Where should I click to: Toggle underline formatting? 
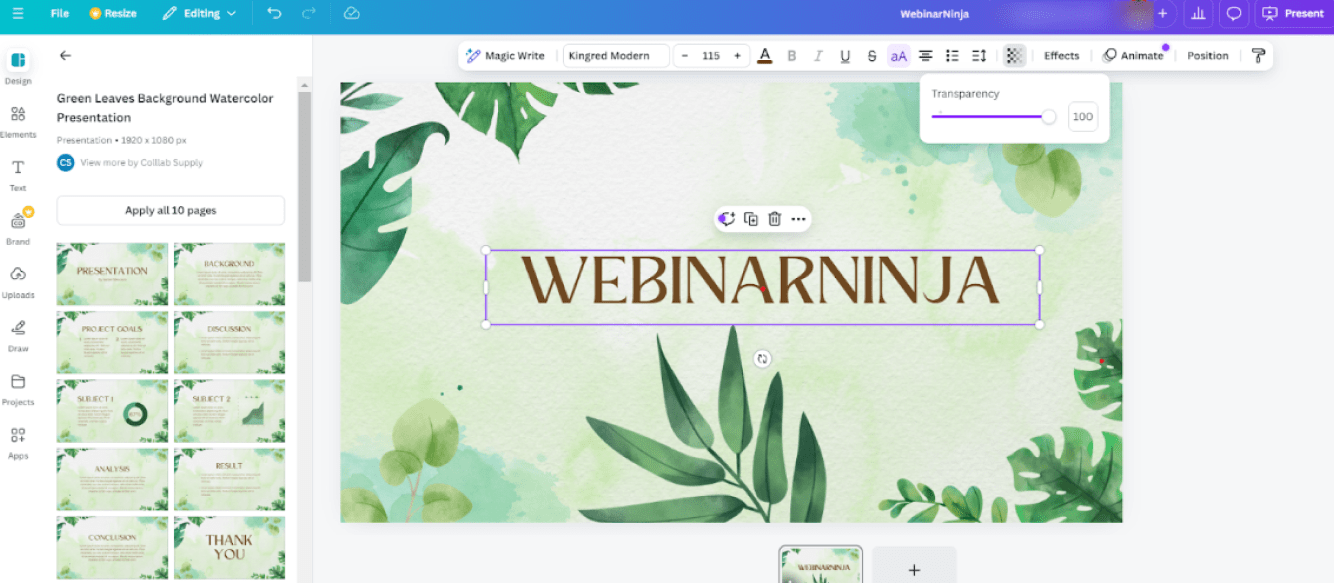coord(845,56)
